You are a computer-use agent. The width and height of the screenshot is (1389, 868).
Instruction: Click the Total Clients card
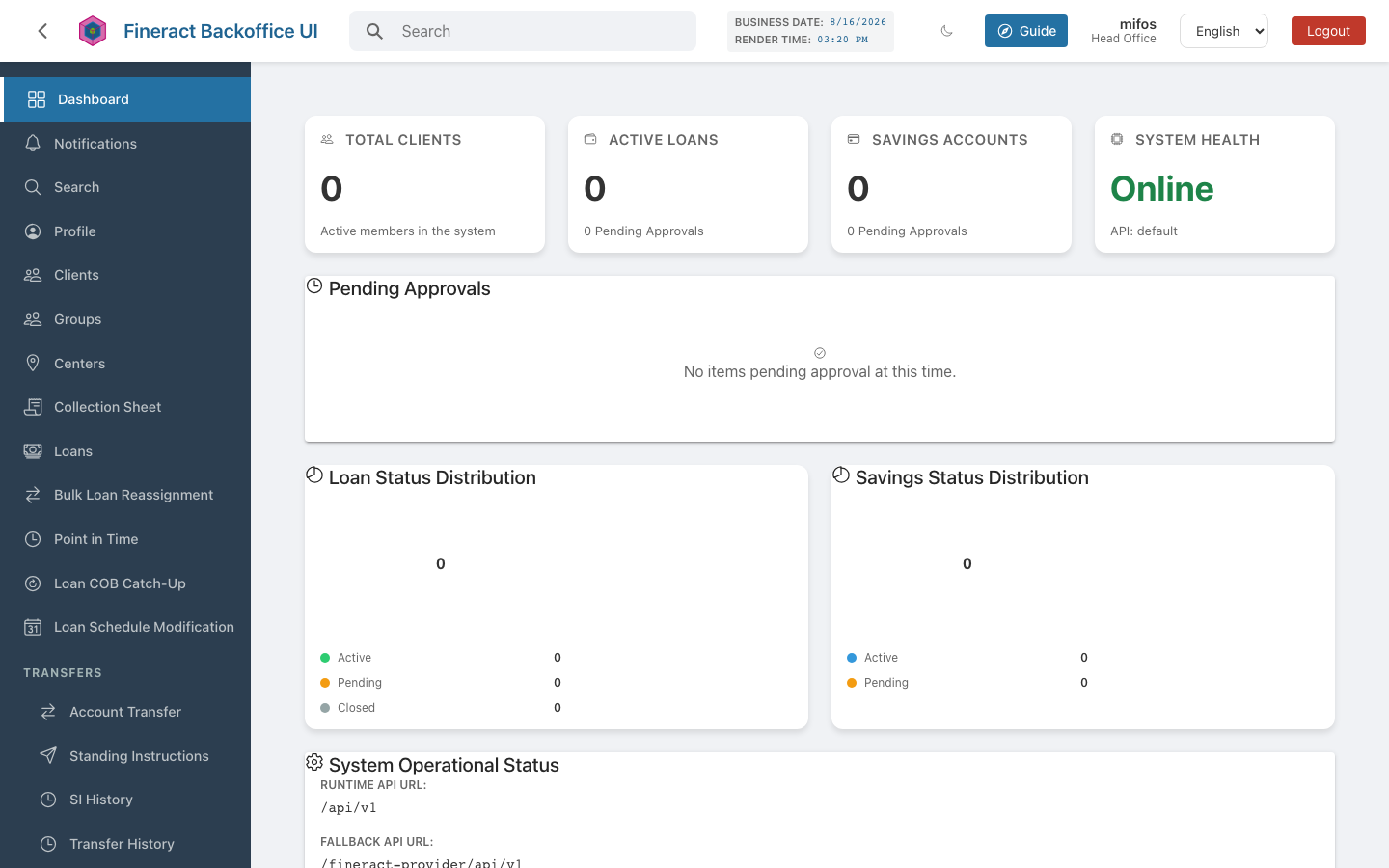424,184
